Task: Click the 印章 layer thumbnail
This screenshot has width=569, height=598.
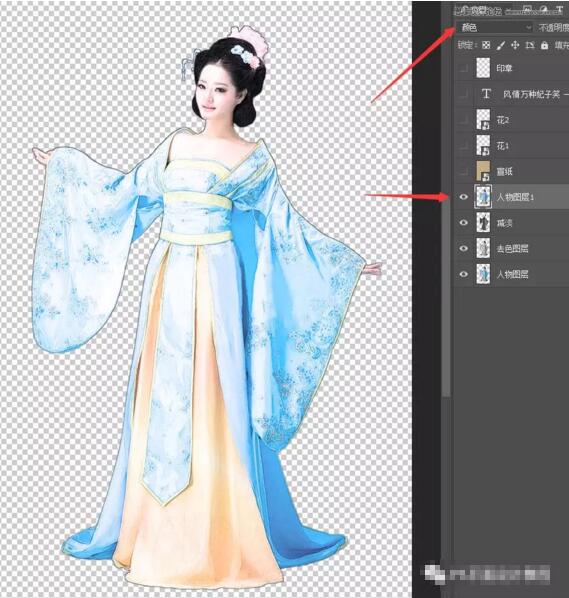Action: [483, 68]
